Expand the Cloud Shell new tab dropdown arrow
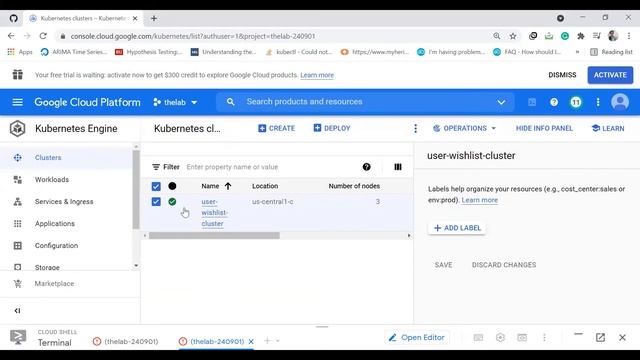This screenshot has height=360, width=640. coord(278,341)
